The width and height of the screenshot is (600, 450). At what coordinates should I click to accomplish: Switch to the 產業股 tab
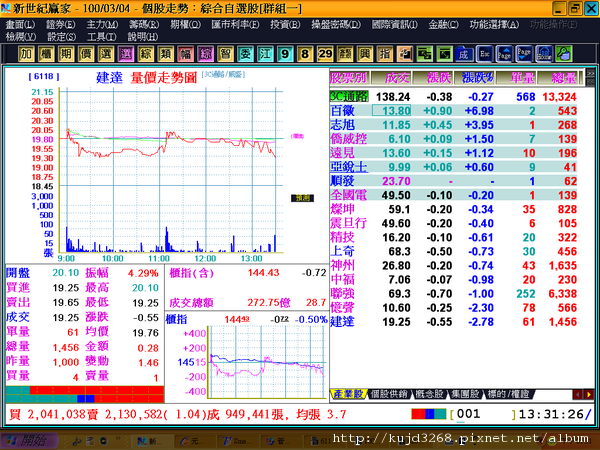click(x=348, y=394)
